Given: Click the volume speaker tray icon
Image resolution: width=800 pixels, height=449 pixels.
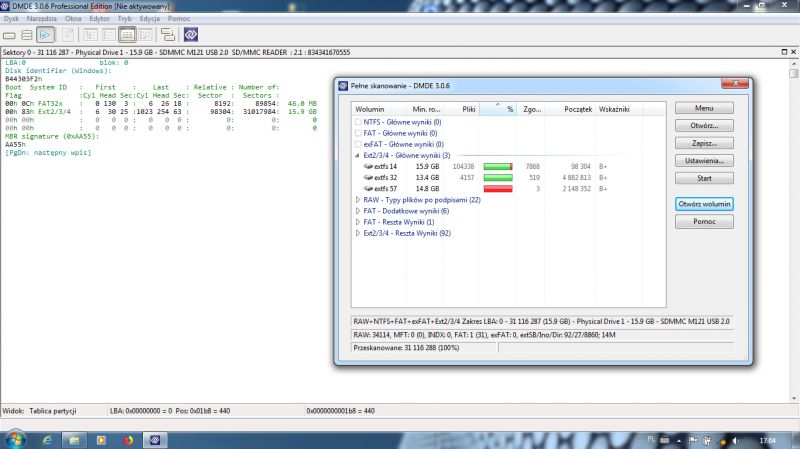Looking at the screenshot, I should click(735, 440).
